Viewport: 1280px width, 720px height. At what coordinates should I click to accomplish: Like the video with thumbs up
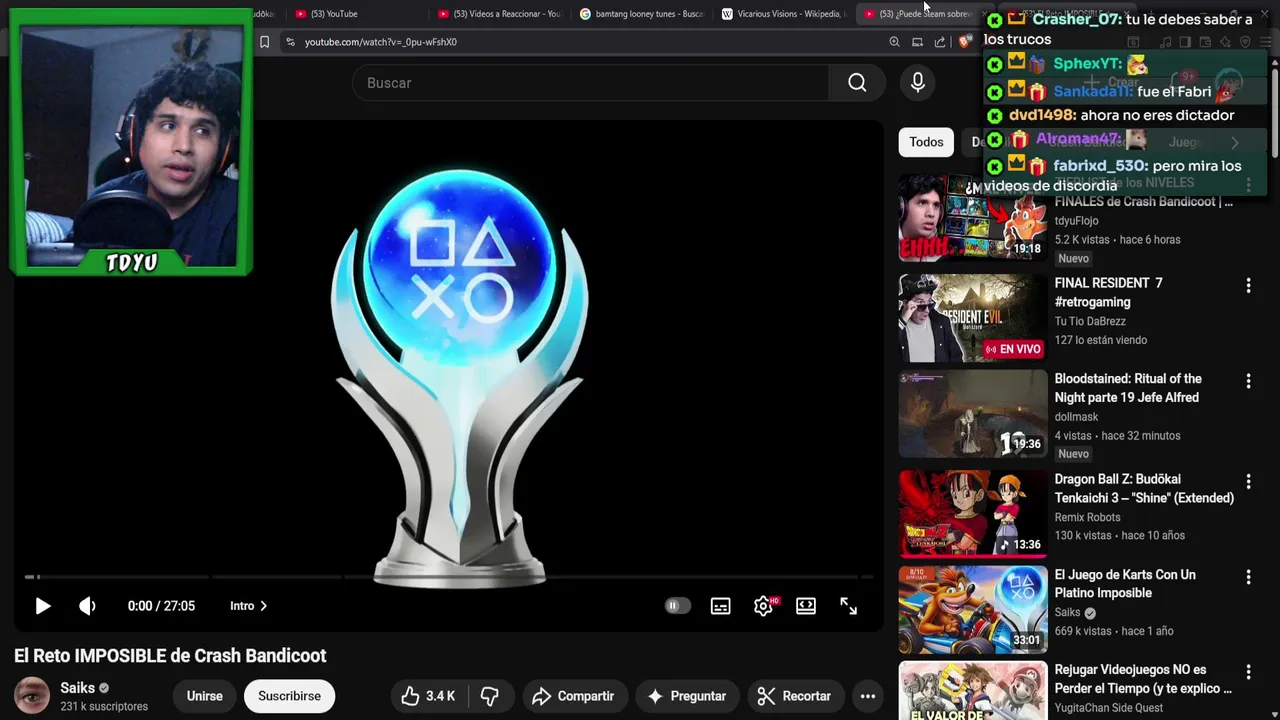coord(428,696)
